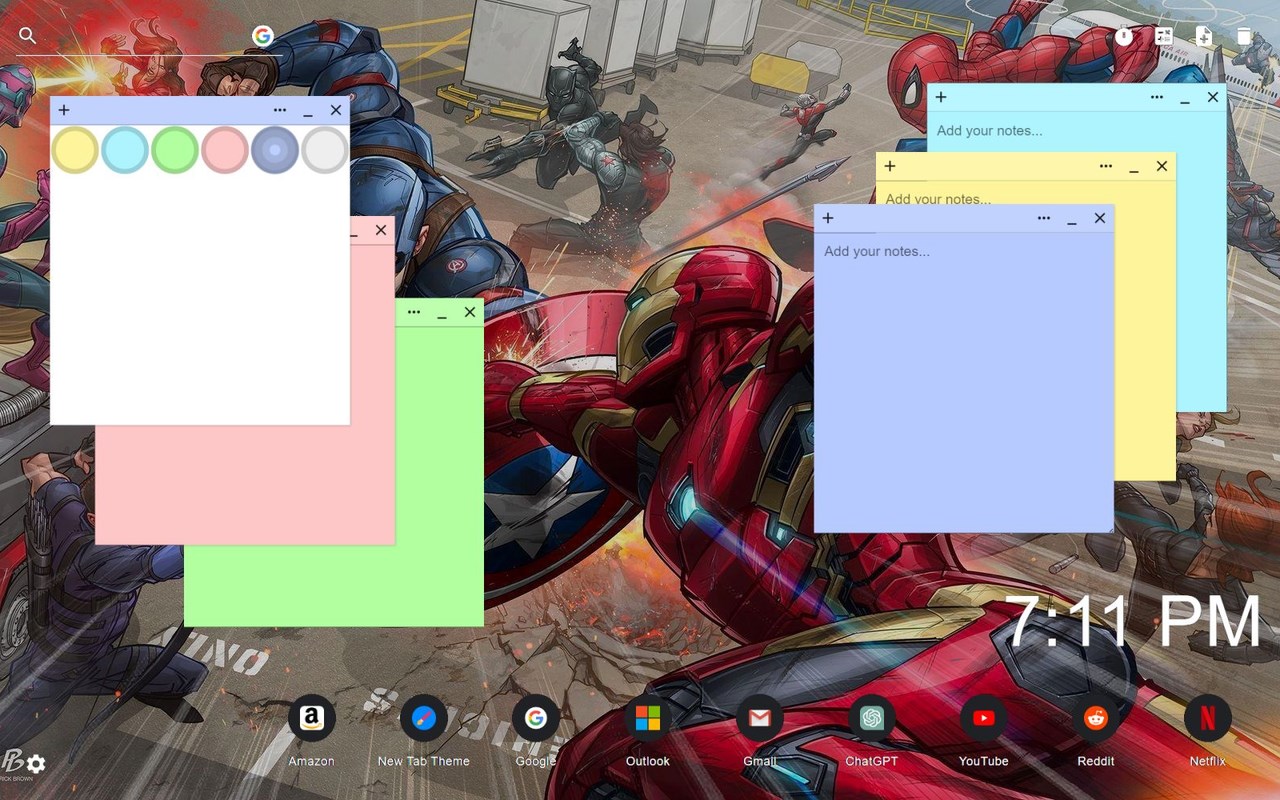
Task: Open settings gear icon
Action: click(x=36, y=764)
